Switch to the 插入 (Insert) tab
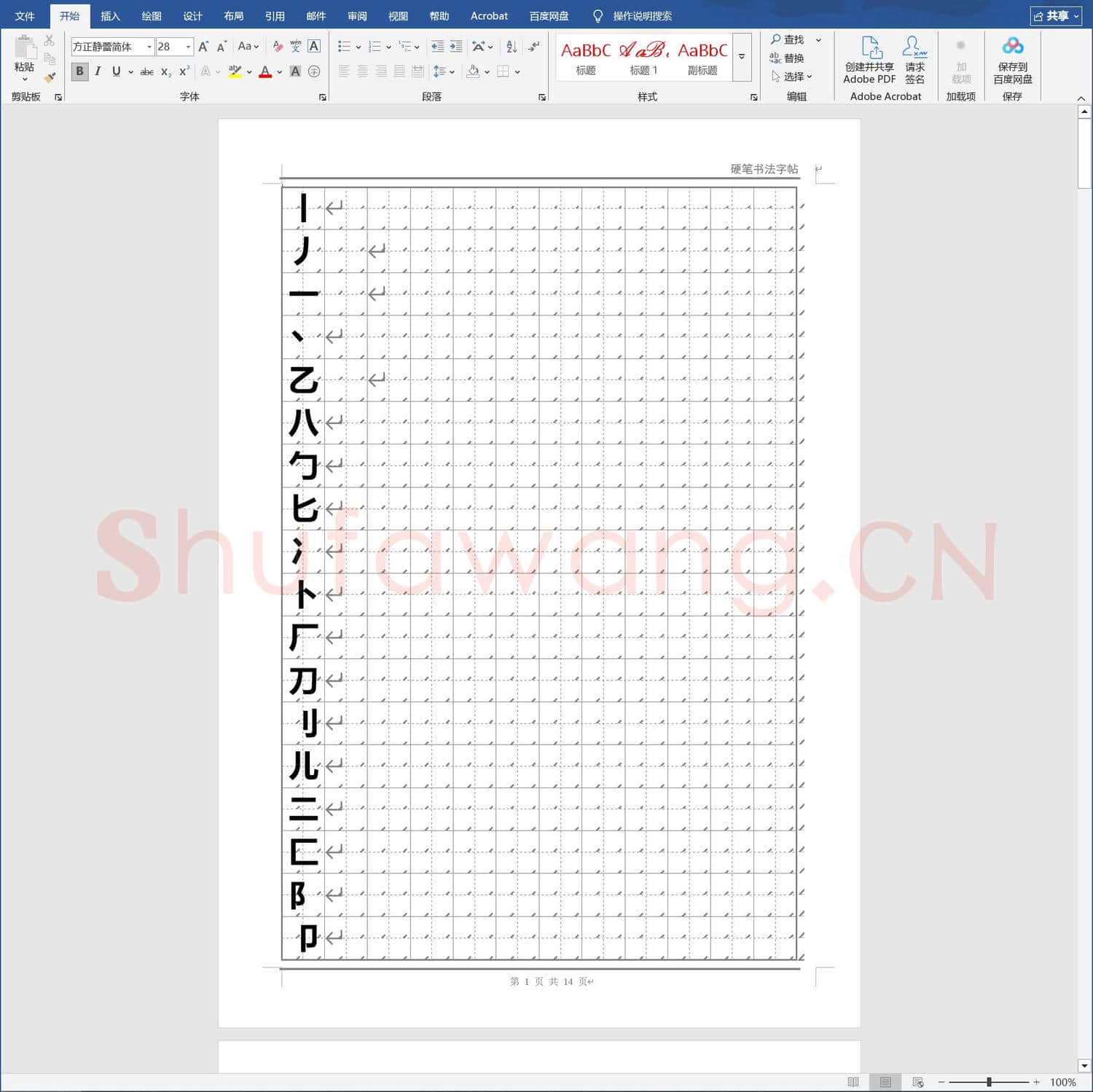 110,16
